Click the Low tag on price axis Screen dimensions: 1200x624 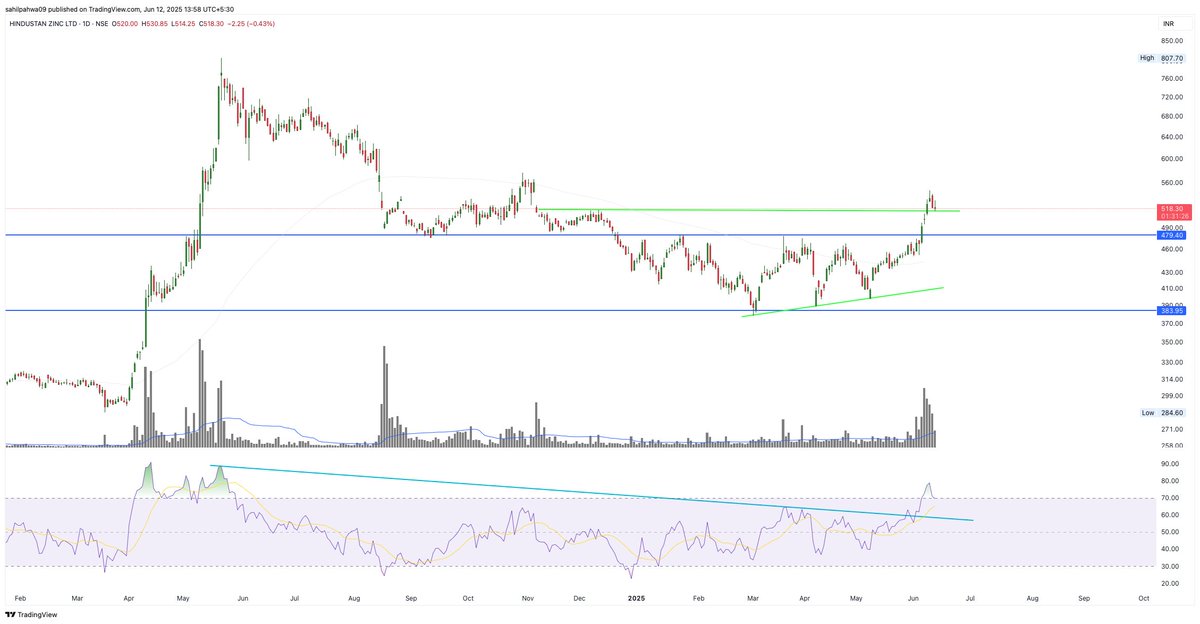(1148, 412)
